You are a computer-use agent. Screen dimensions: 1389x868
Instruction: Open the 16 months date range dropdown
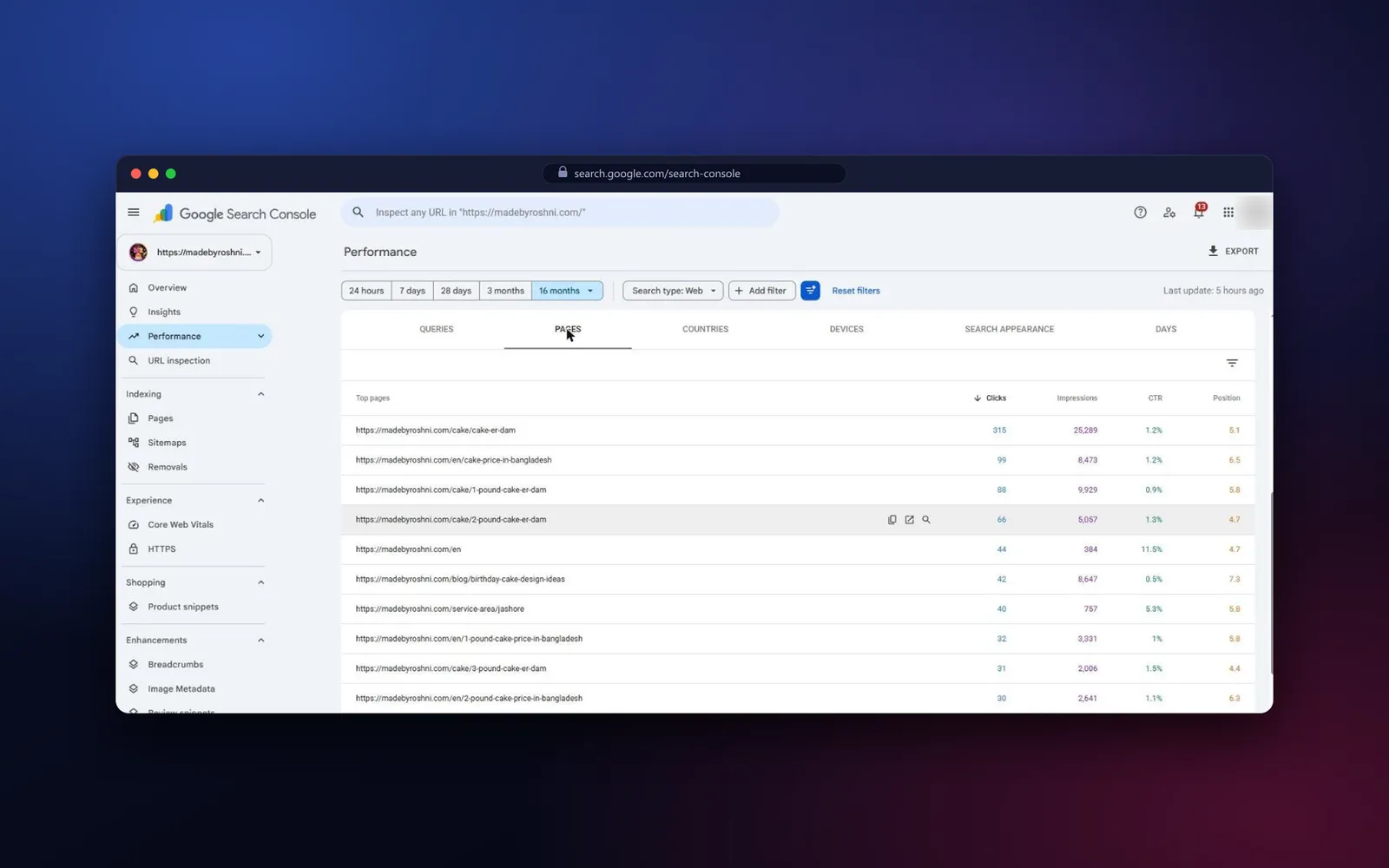point(567,291)
